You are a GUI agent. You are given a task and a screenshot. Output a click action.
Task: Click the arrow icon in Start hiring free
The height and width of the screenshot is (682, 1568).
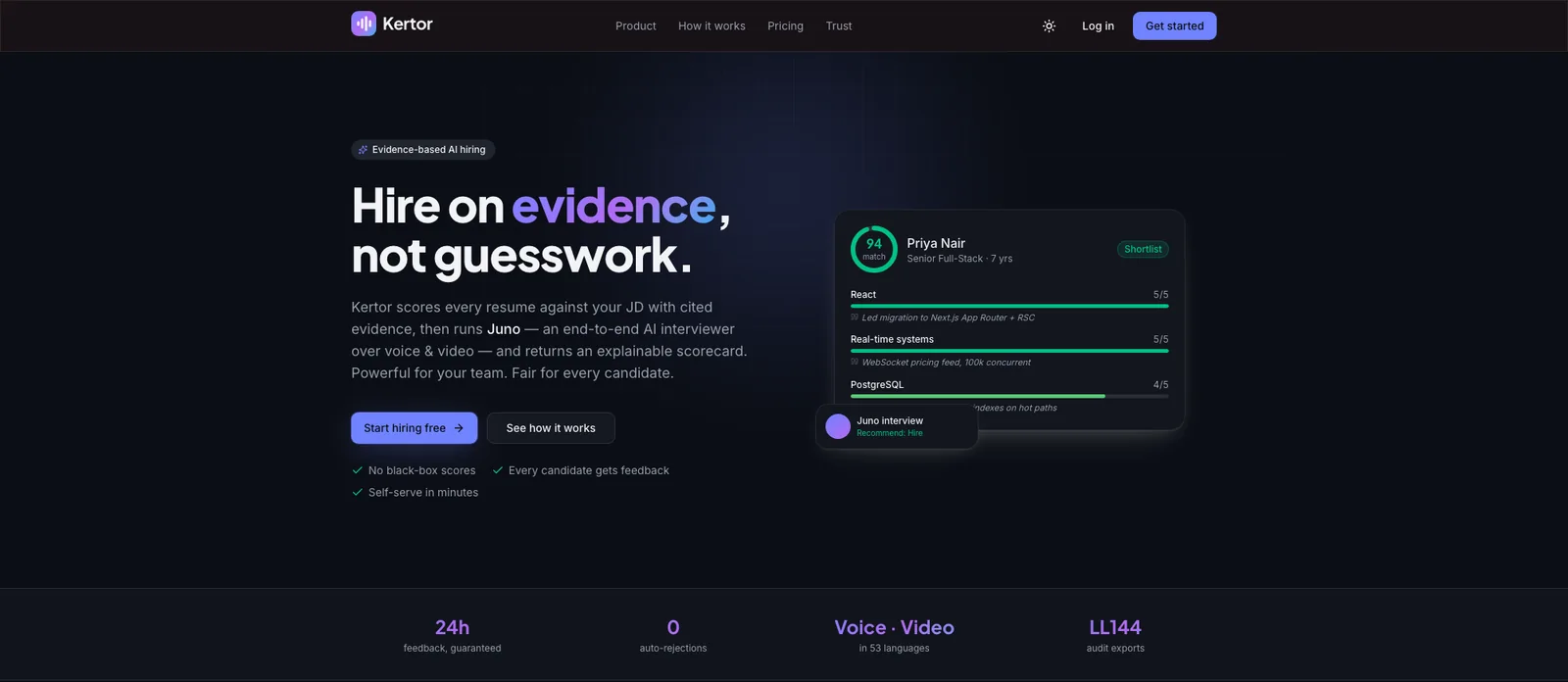tap(459, 428)
